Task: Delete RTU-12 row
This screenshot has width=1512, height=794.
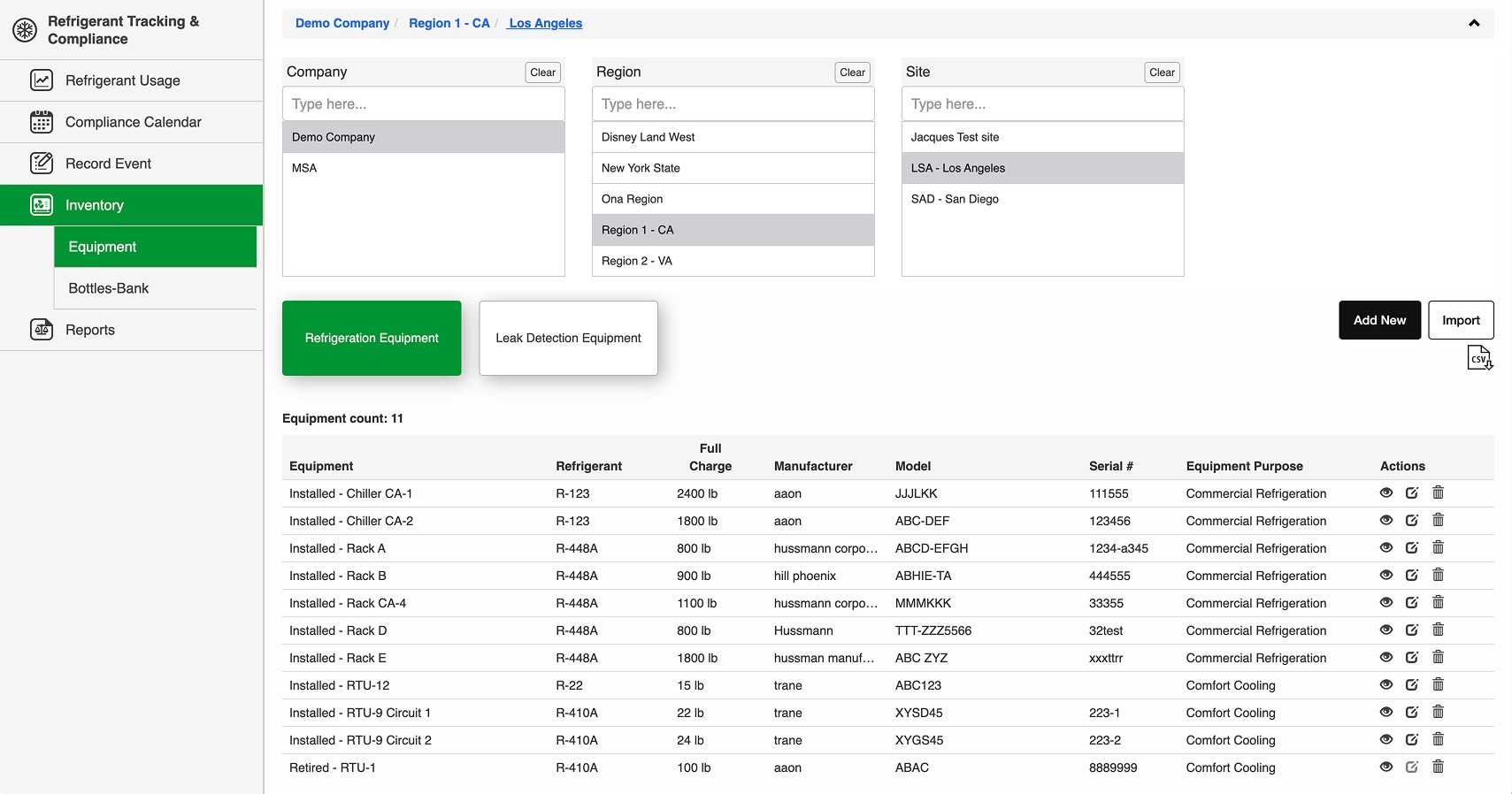Action: pyautogui.click(x=1439, y=684)
